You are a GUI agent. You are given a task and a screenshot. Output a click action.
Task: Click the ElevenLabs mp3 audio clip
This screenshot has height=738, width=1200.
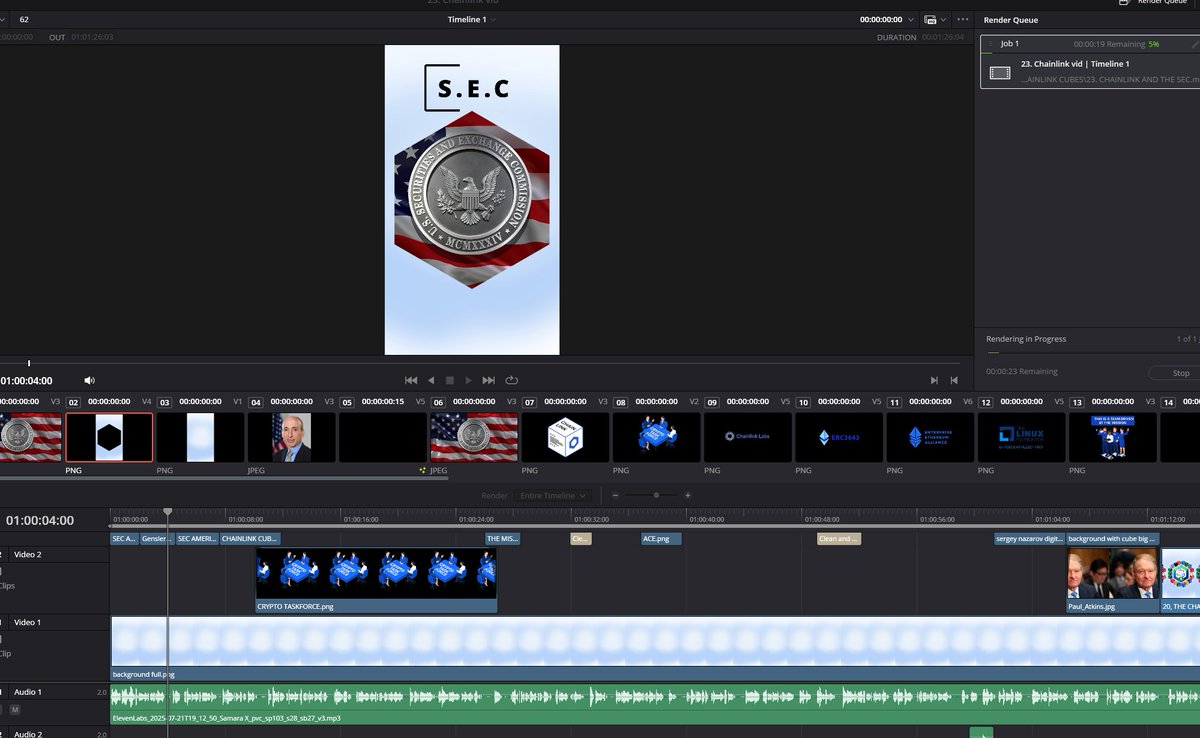tap(655, 704)
